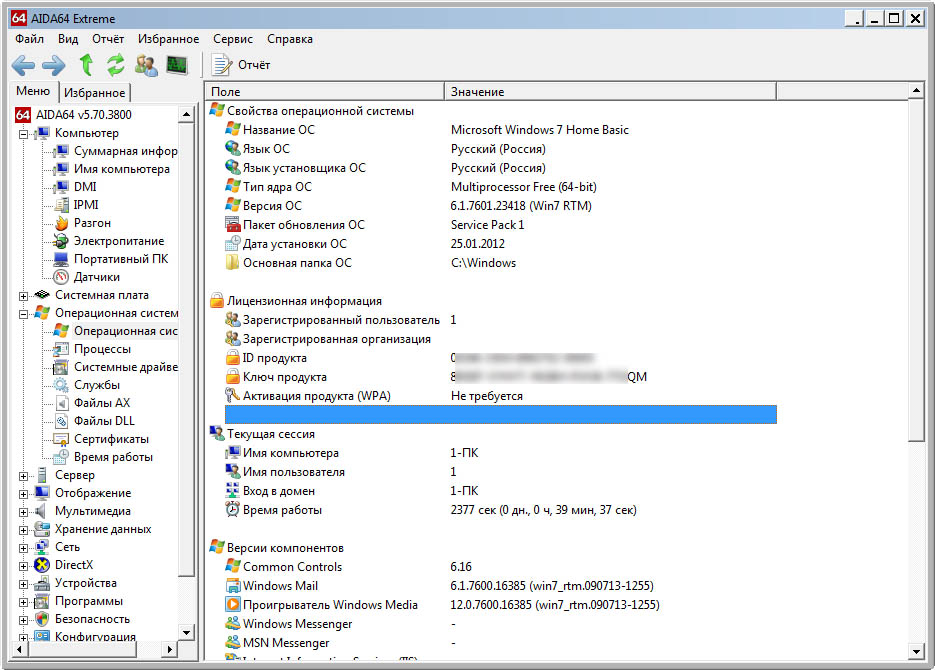Select the Датчики sensor item

[96, 277]
